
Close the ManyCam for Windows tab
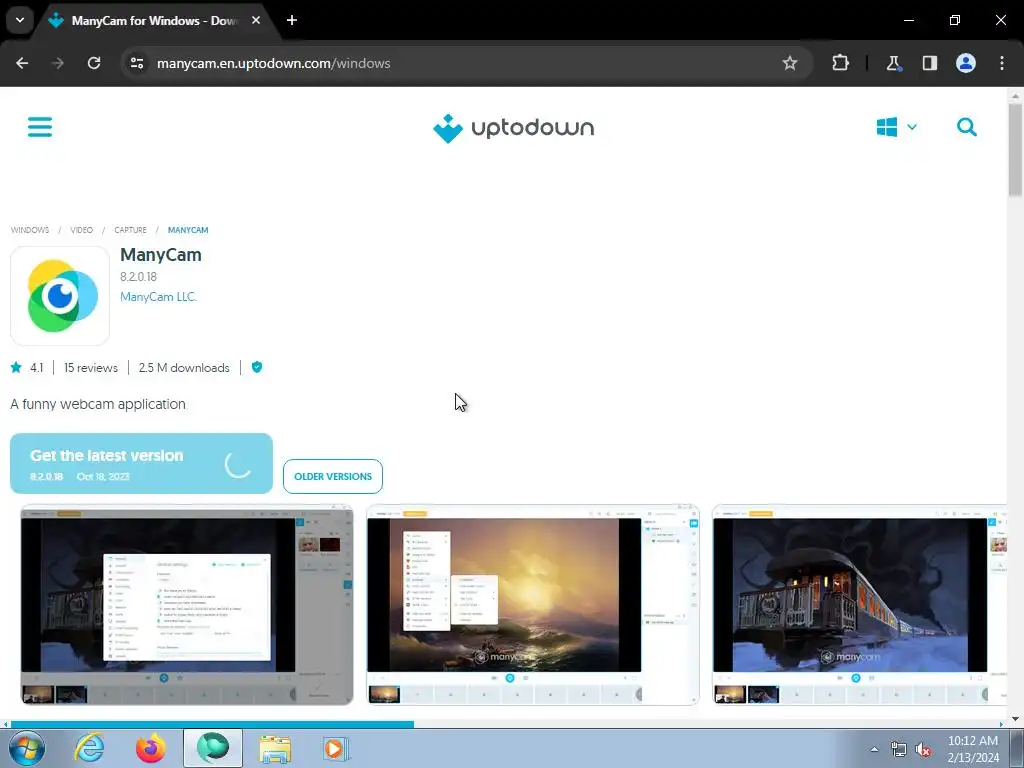[256, 20]
